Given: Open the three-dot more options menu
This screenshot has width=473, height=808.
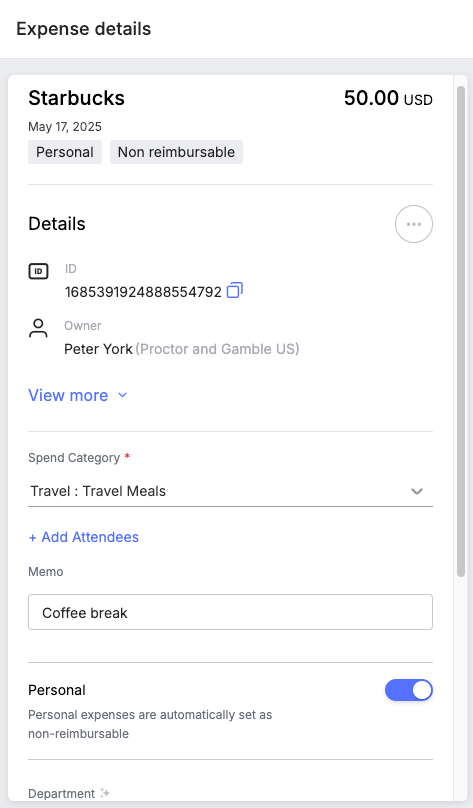Looking at the screenshot, I should [414, 224].
